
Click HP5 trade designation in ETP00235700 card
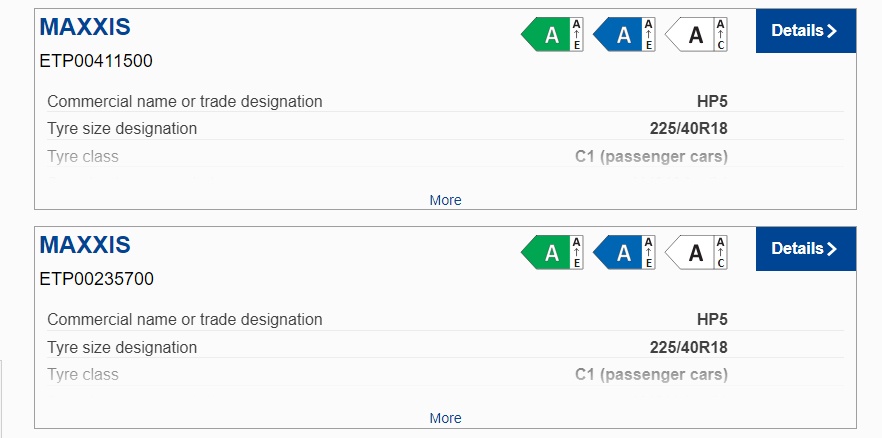click(x=712, y=320)
